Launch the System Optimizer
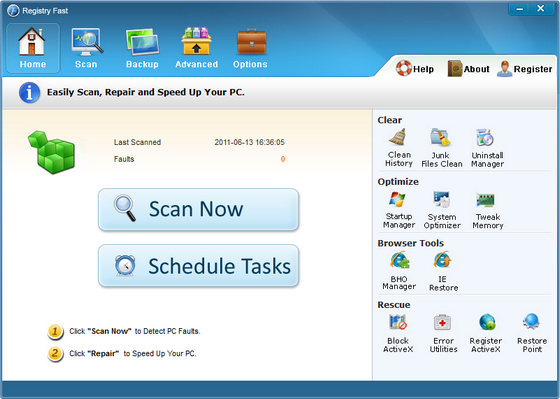This screenshot has height=399, width=560. point(442,210)
